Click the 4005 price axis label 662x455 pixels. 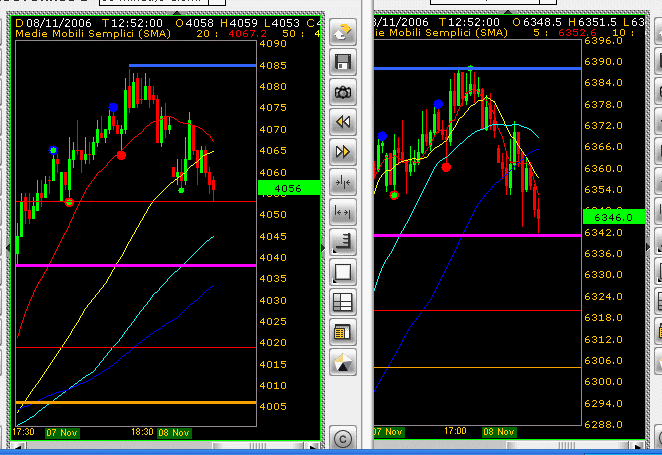pos(273,406)
